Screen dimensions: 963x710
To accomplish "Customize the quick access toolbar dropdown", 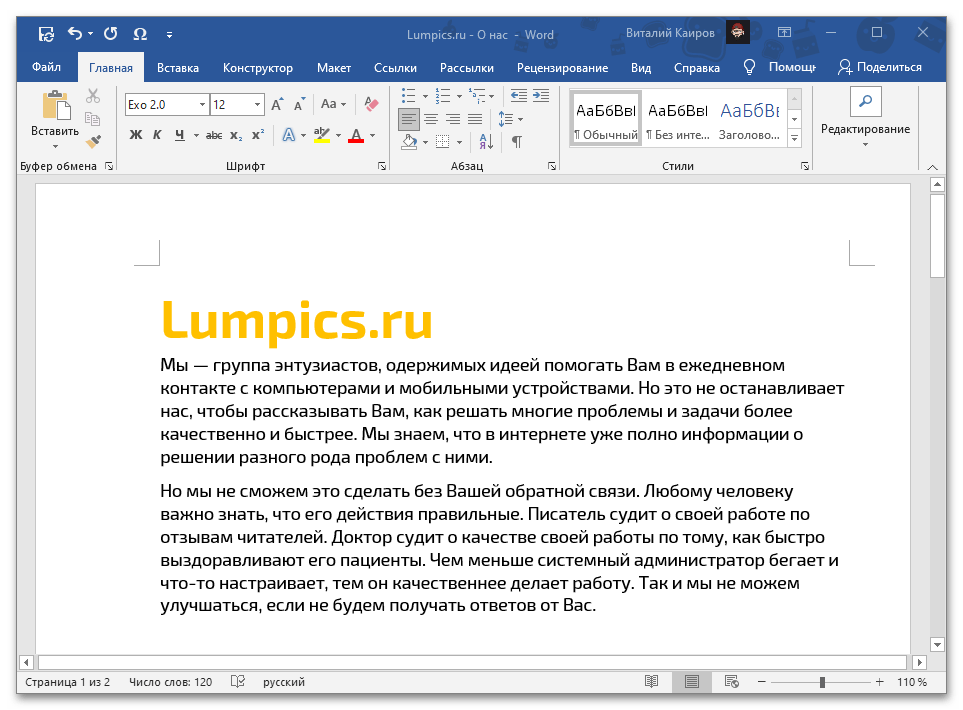I will pyautogui.click(x=169, y=35).
